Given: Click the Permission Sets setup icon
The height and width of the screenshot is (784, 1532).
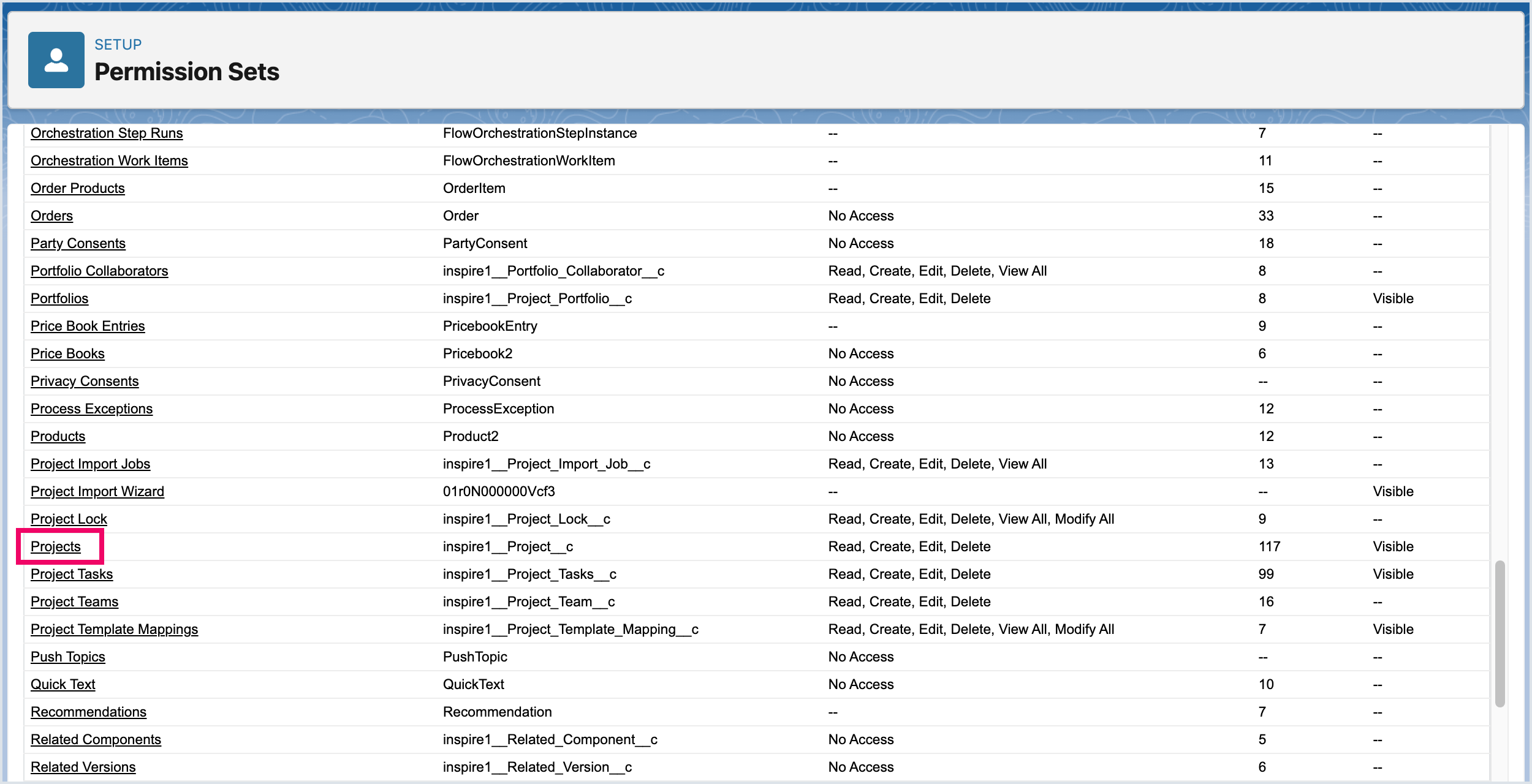Looking at the screenshot, I should [x=56, y=60].
